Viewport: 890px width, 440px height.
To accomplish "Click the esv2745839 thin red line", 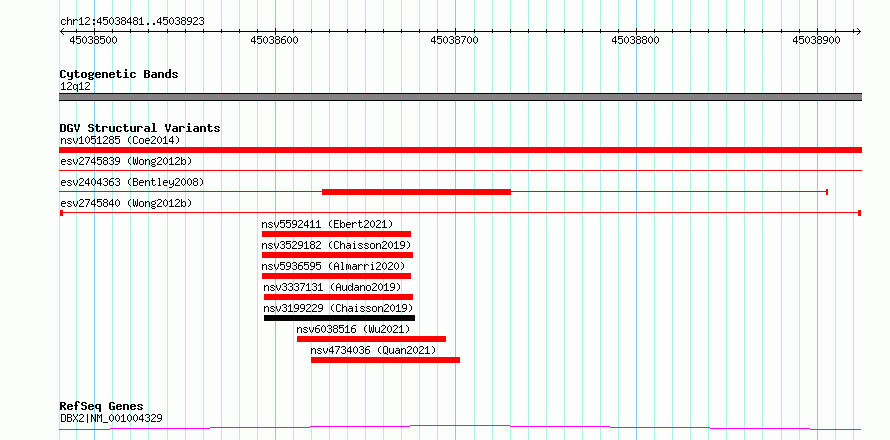I will [460, 170].
